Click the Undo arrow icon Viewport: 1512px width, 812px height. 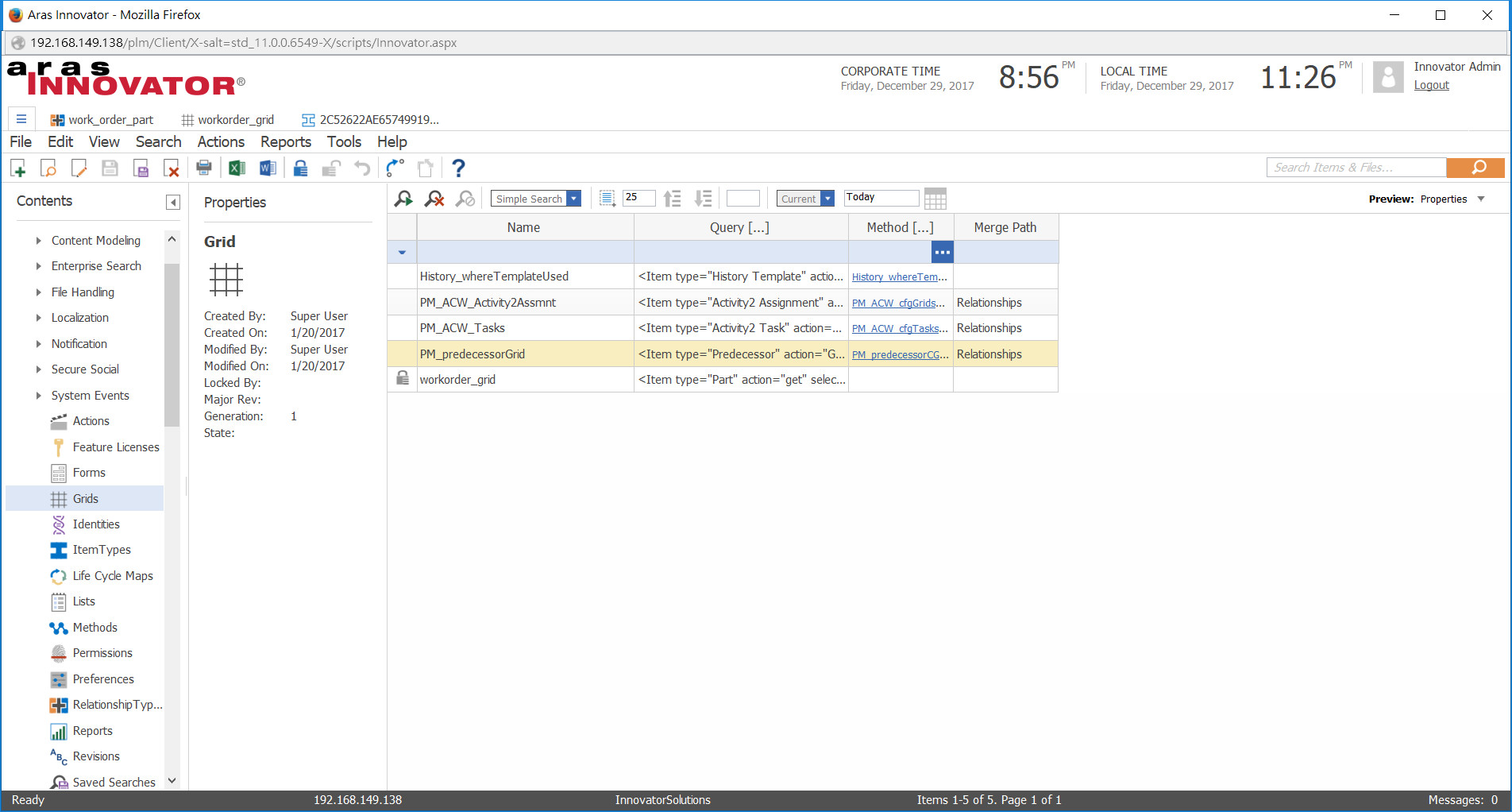click(x=362, y=168)
